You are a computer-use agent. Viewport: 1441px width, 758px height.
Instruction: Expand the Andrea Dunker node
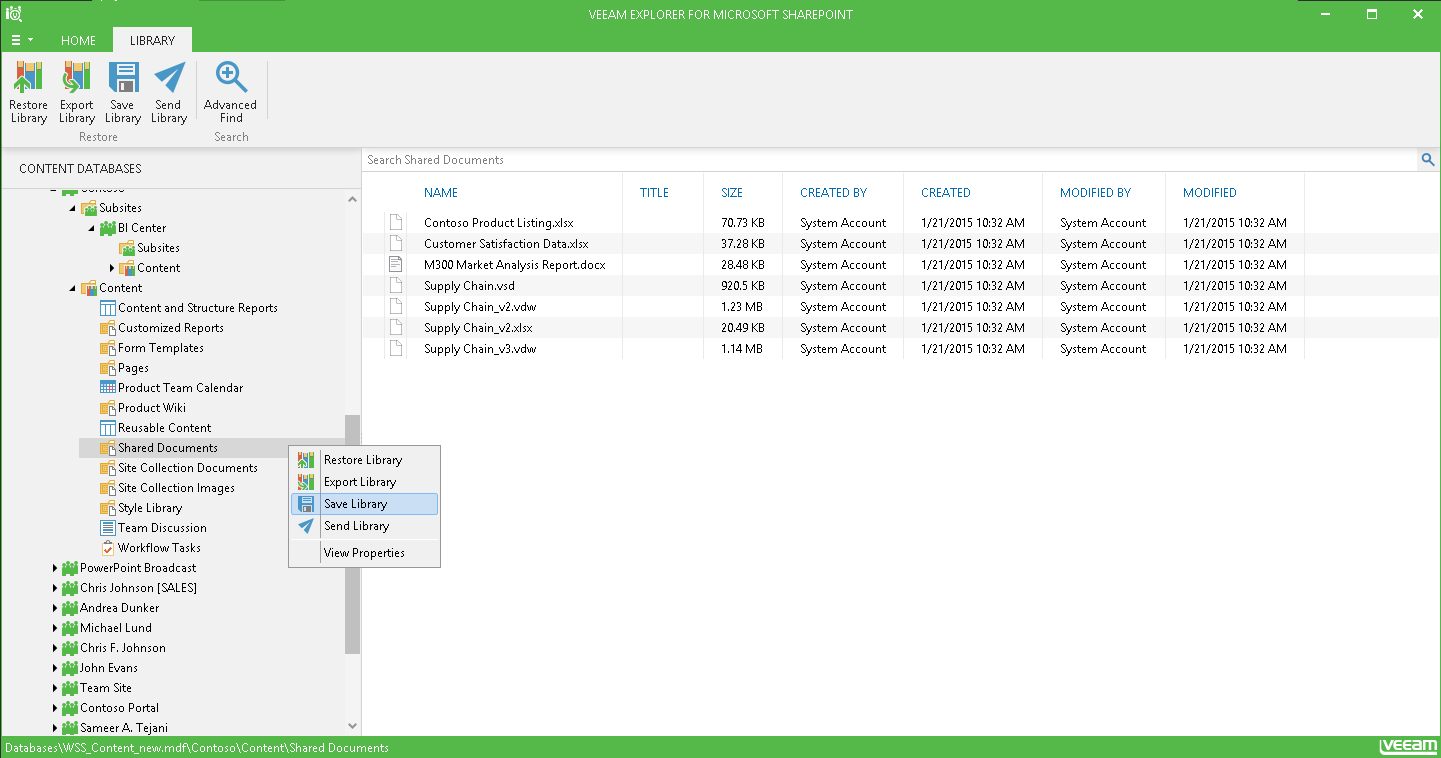point(54,608)
